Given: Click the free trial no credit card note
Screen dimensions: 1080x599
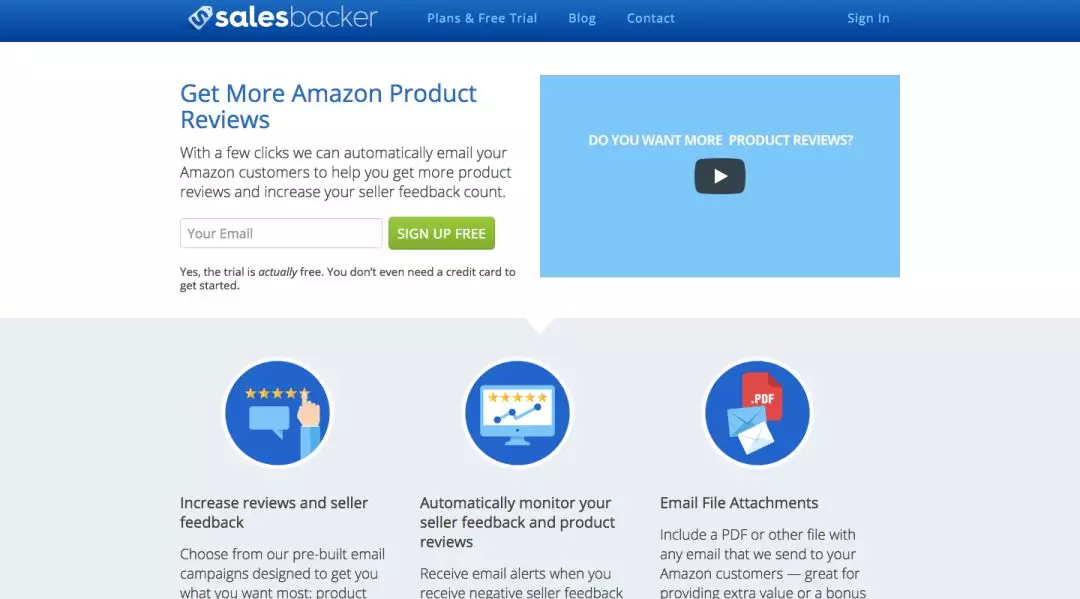Looking at the screenshot, I should (348, 278).
